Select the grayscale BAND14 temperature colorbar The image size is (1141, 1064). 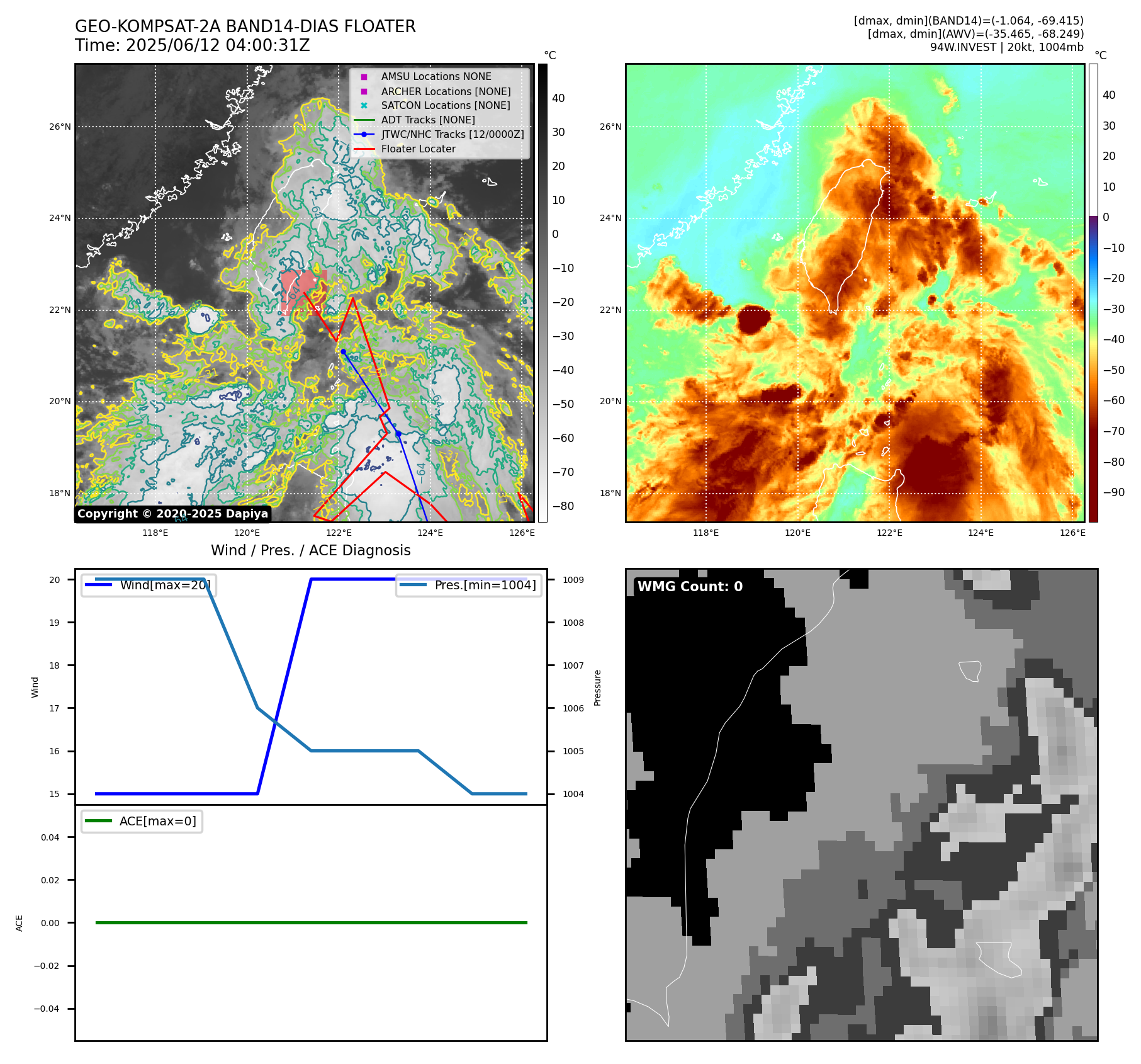click(542, 293)
